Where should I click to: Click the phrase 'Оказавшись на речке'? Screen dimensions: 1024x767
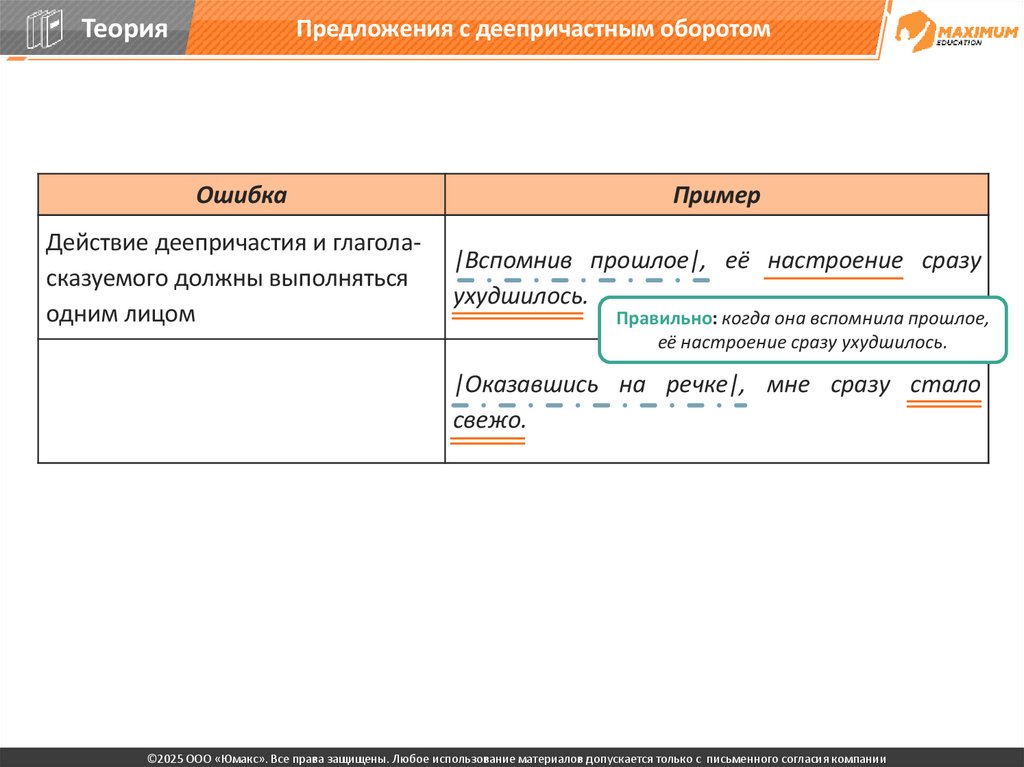[x=596, y=384]
